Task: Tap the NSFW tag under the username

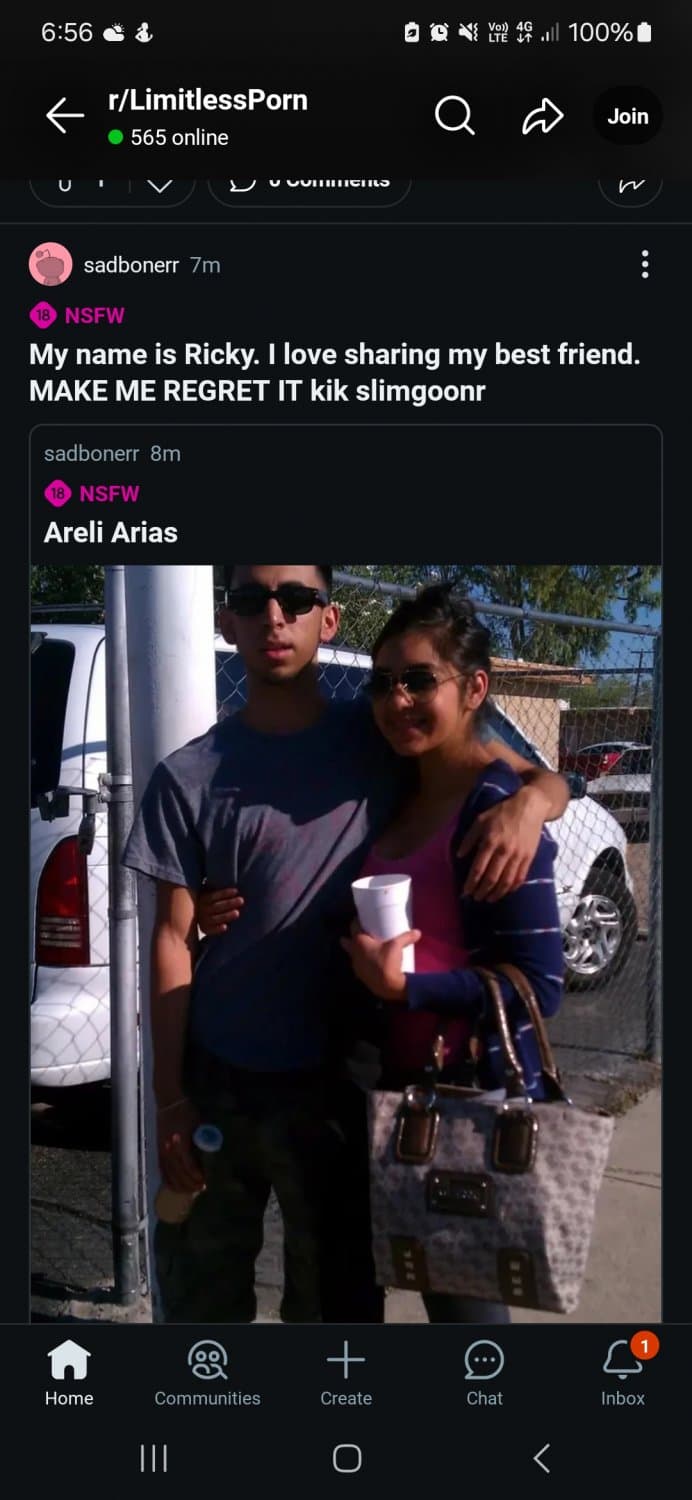Action: [78, 316]
